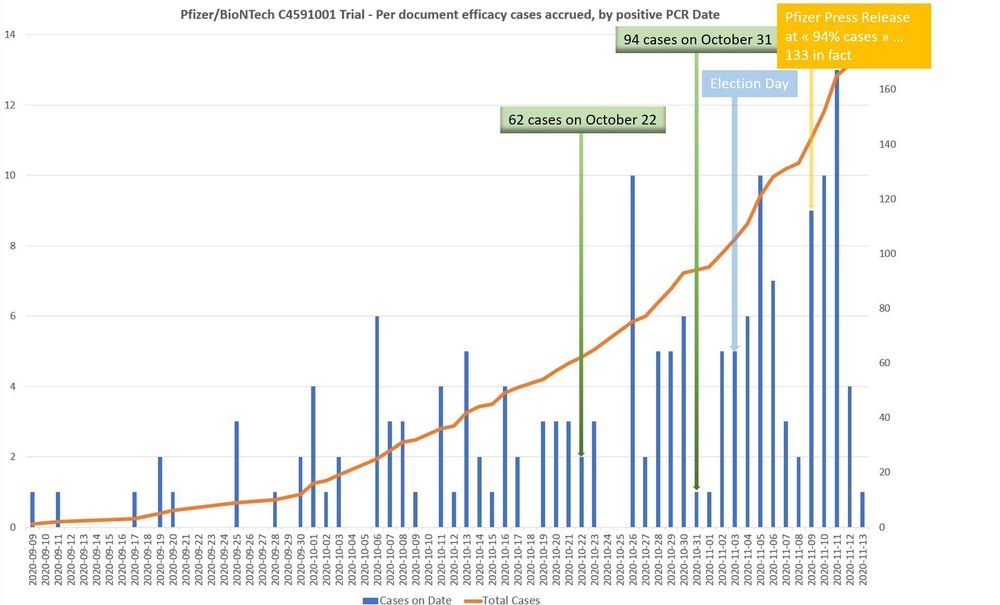This screenshot has height=605, width=1000.
Task: Select the '94 cases on October 31' callout
Action: click(x=697, y=40)
